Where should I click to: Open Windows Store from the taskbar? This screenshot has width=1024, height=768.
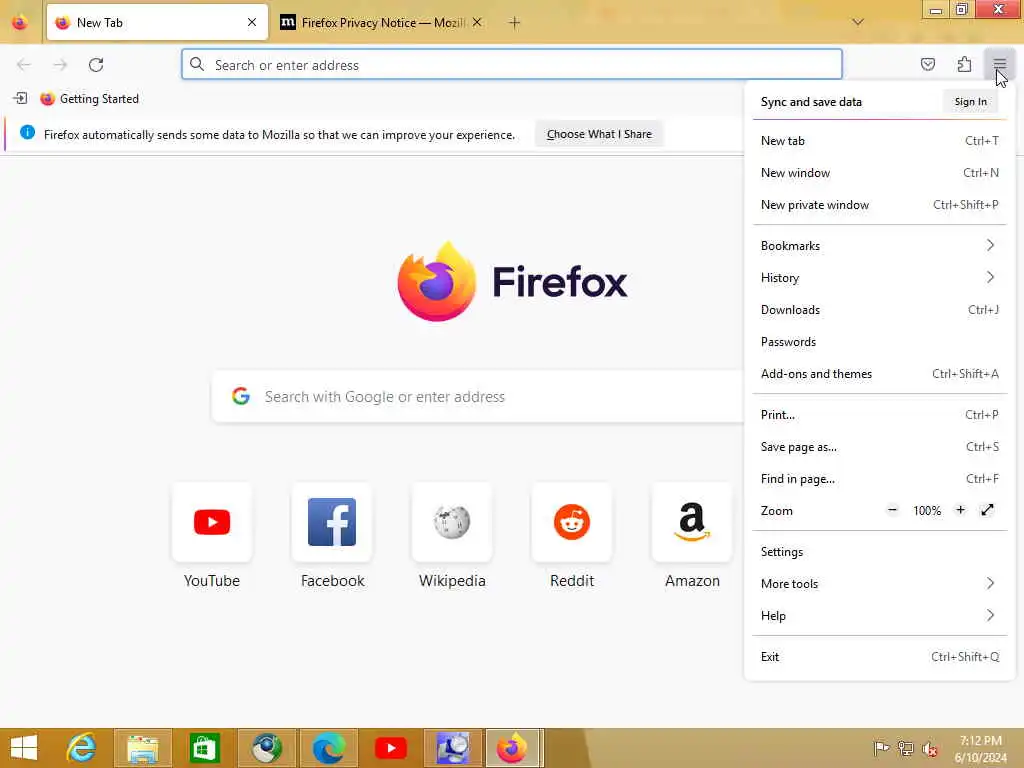click(204, 748)
